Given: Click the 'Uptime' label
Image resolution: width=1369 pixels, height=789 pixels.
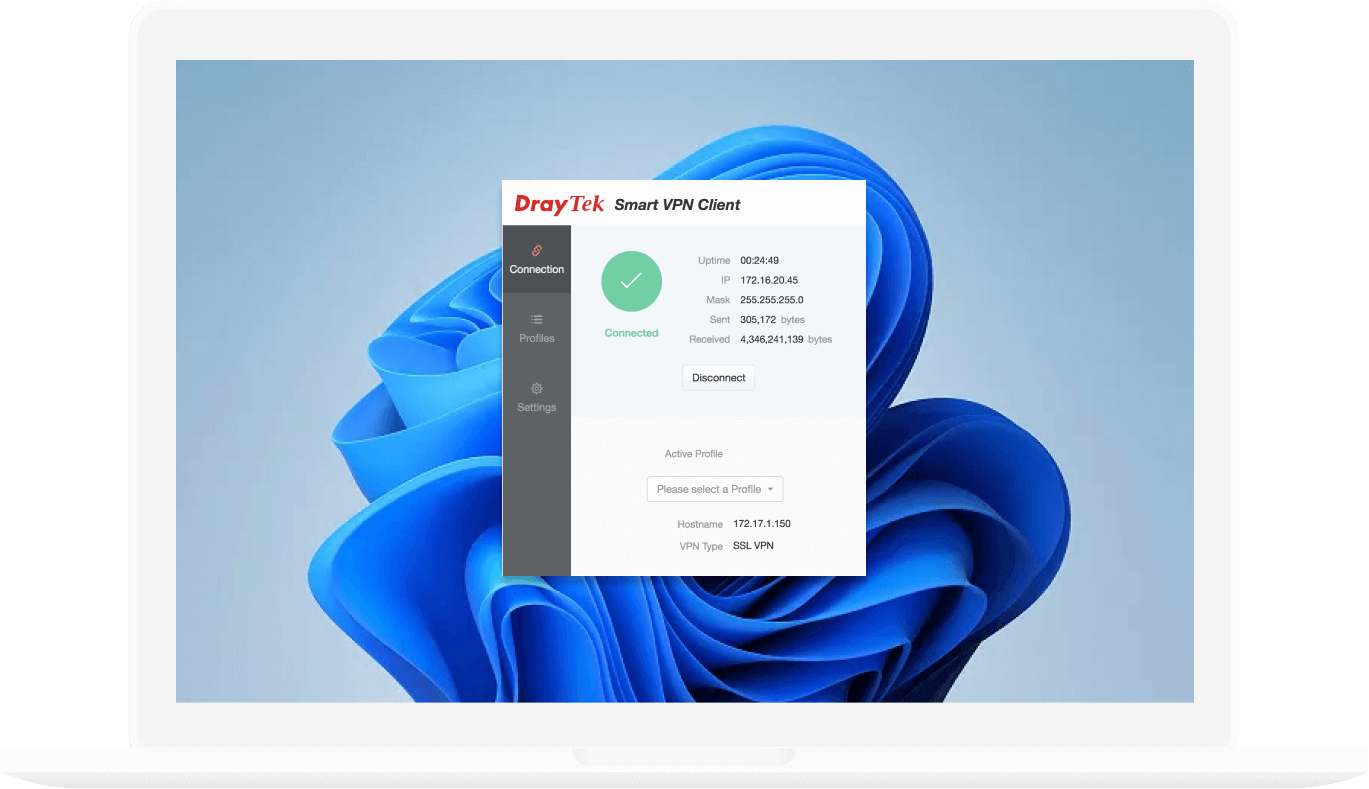Looking at the screenshot, I should pyautogui.click(x=714, y=261).
